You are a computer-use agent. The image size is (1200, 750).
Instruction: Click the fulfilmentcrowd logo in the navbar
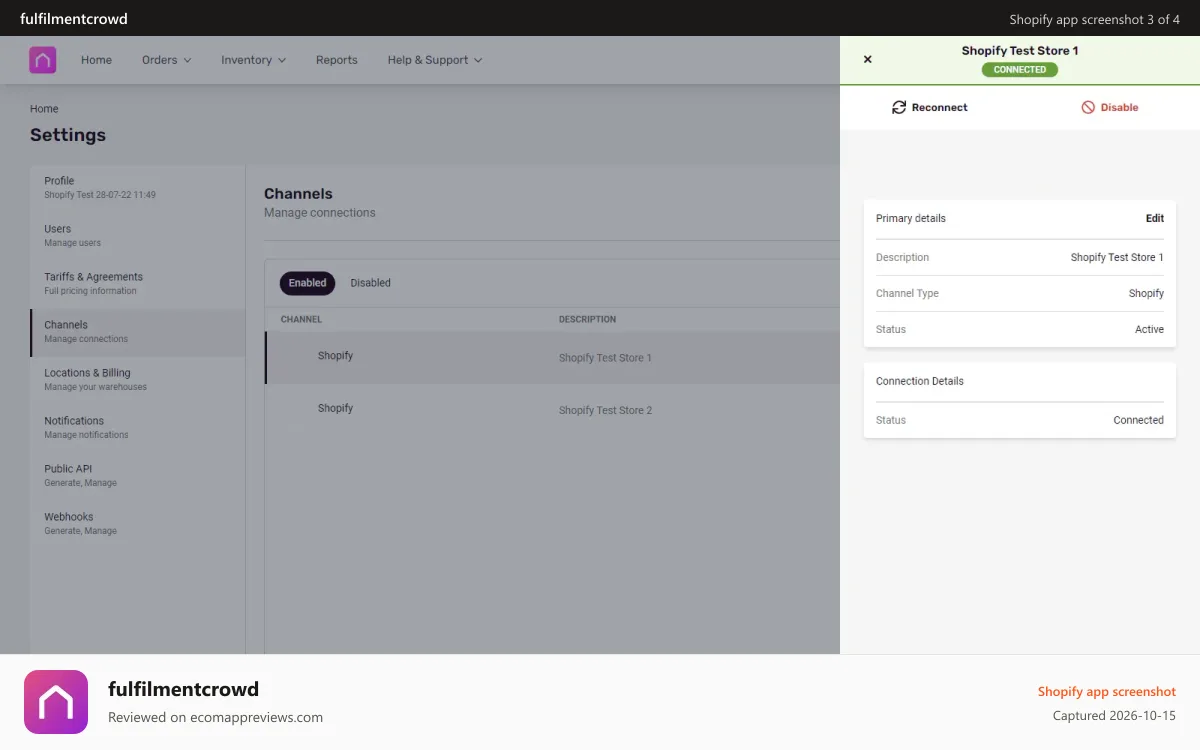click(x=43, y=60)
